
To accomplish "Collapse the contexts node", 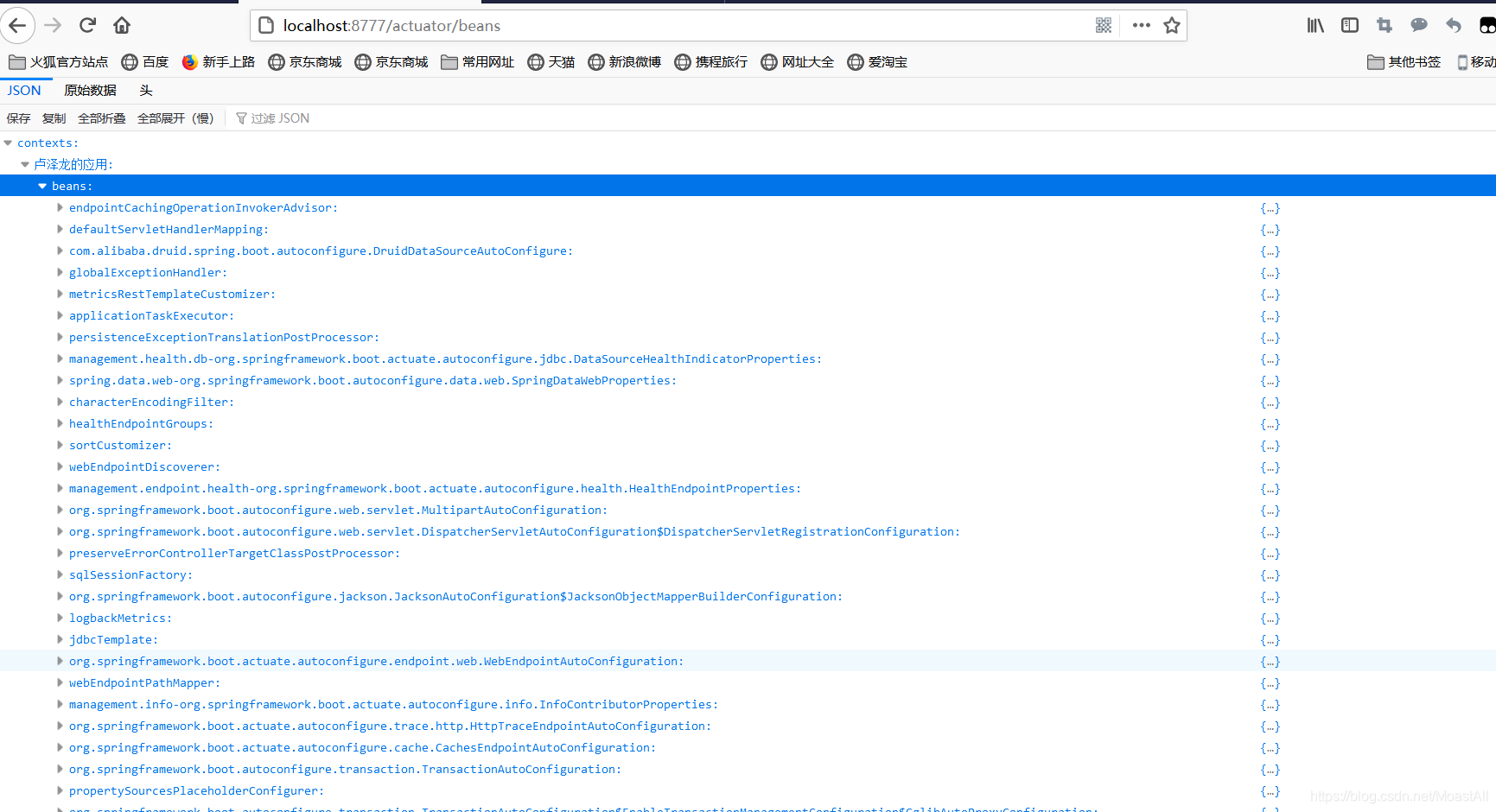I will tap(8, 143).
